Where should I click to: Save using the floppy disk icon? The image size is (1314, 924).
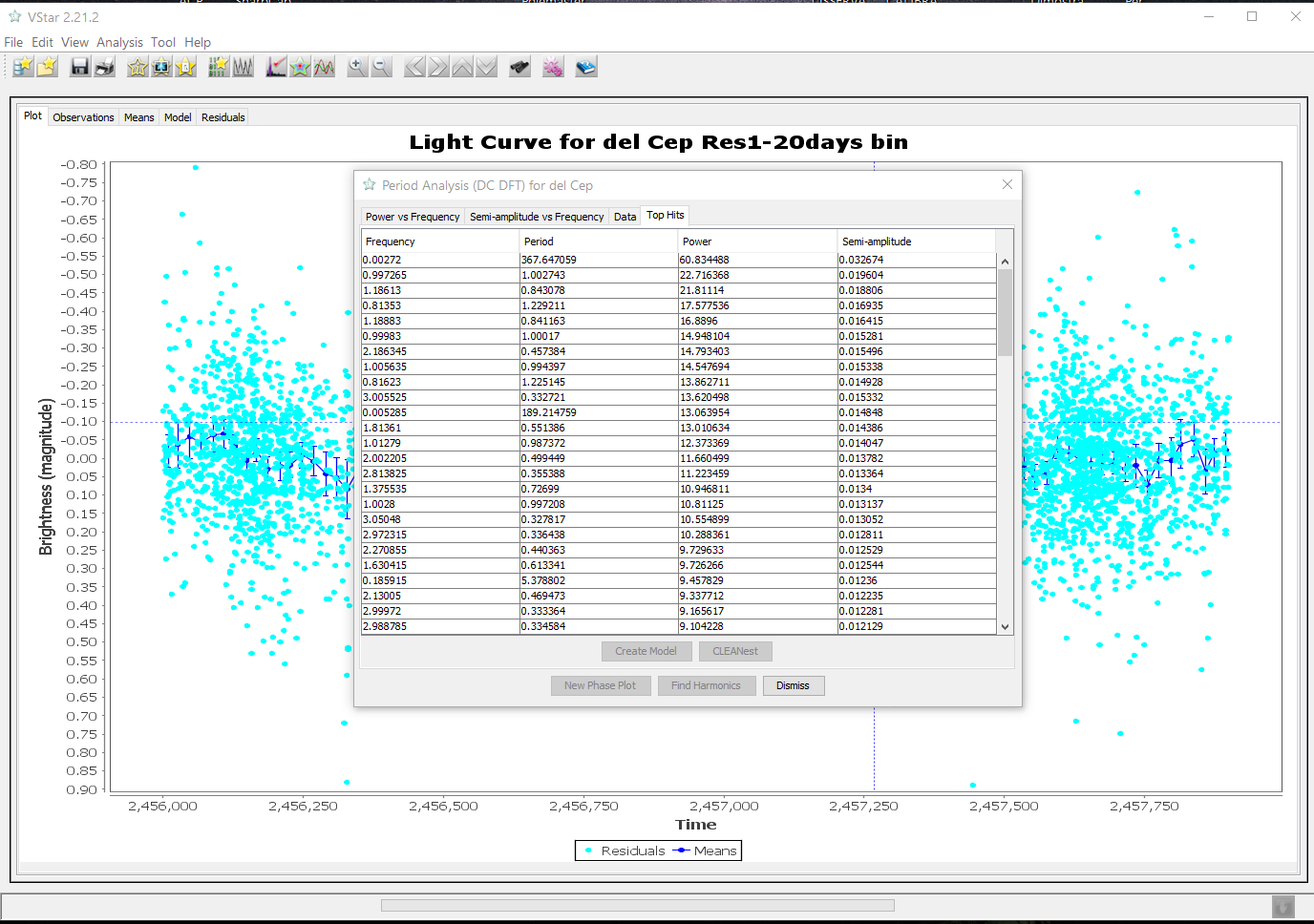[x=80, y=67]
